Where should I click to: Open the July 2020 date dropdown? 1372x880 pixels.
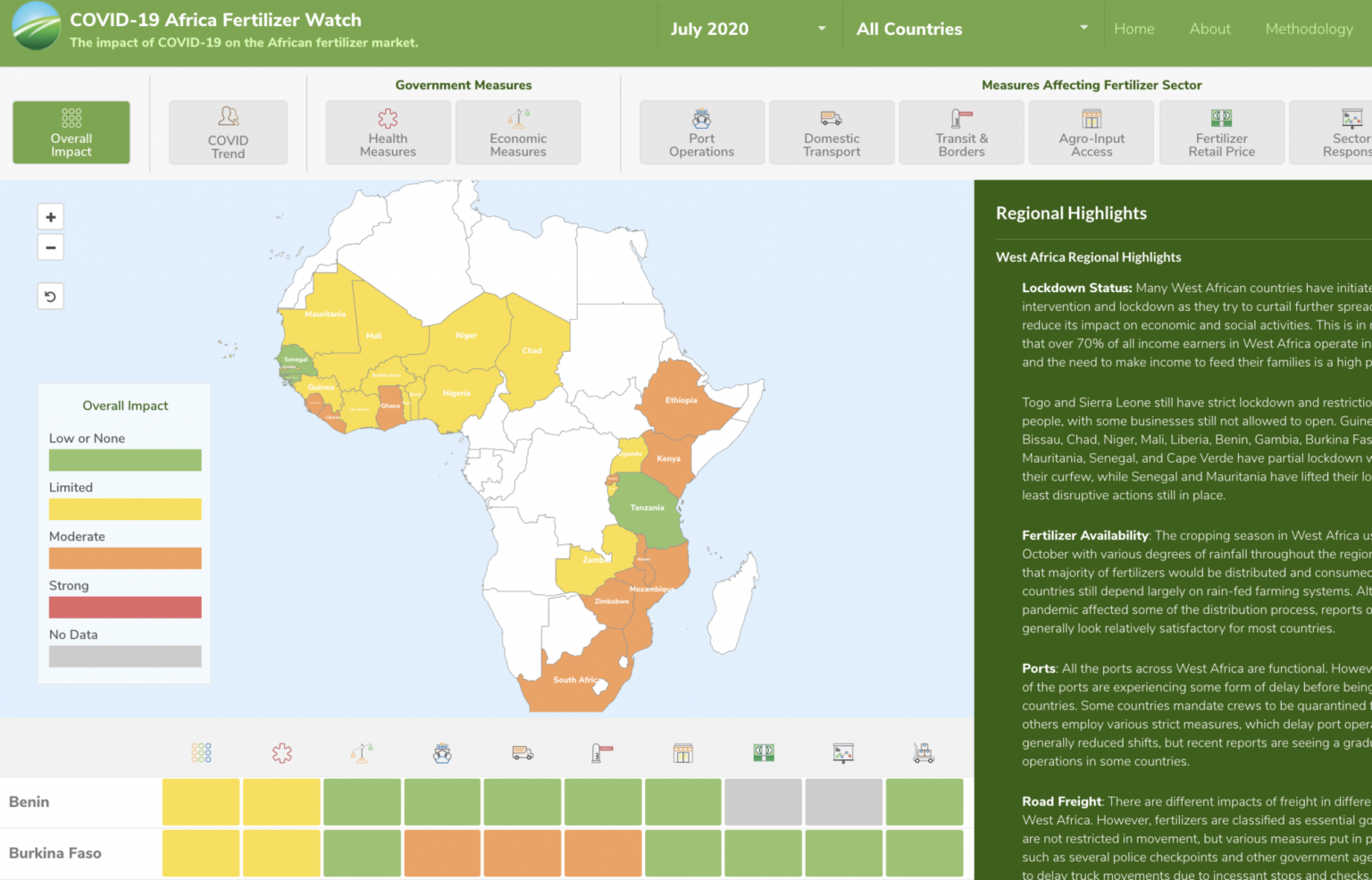[x=749, y=28]
